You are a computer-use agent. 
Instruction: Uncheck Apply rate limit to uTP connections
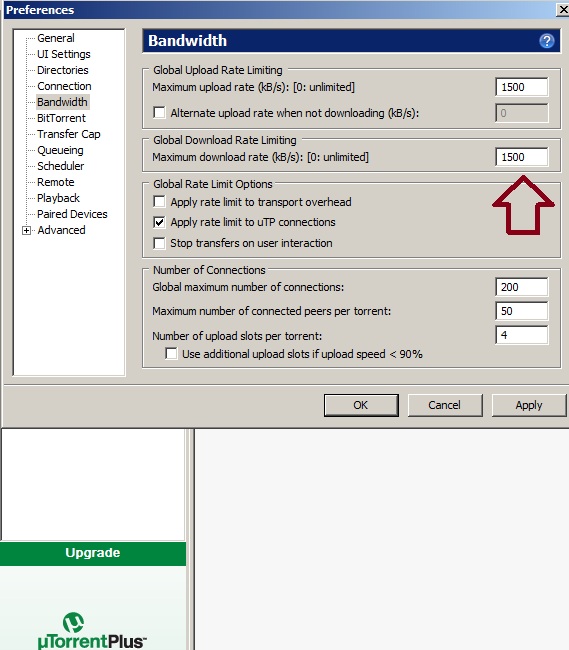159,222
